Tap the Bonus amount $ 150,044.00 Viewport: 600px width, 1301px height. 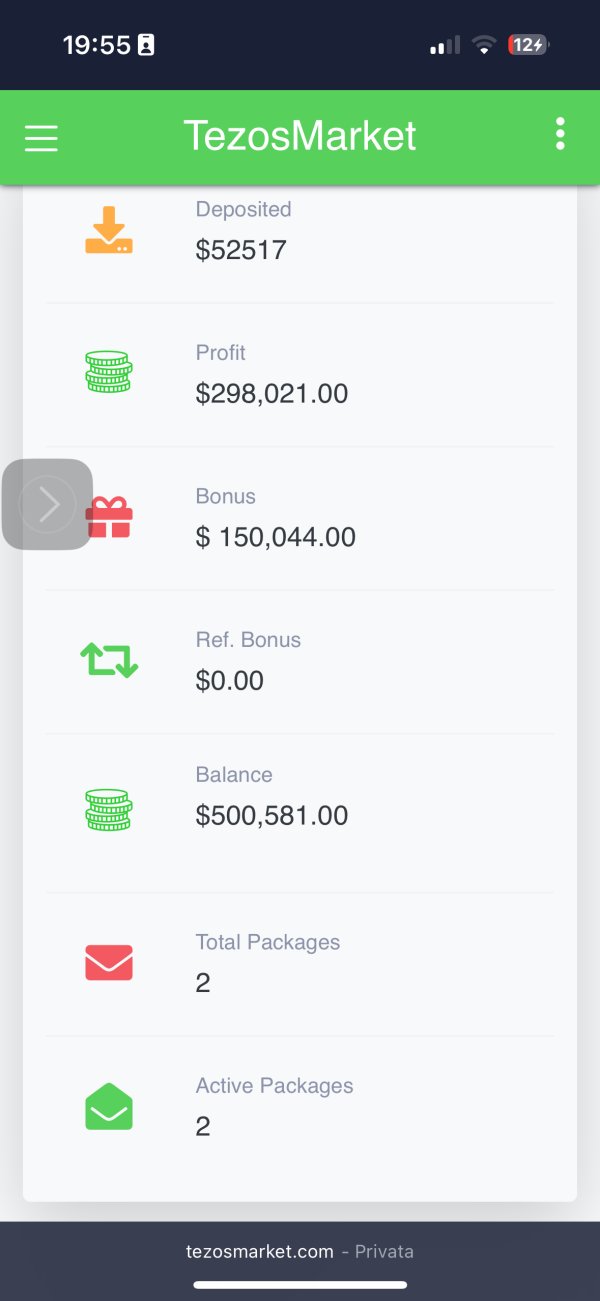pyautogui.click(x=276, y=537)
